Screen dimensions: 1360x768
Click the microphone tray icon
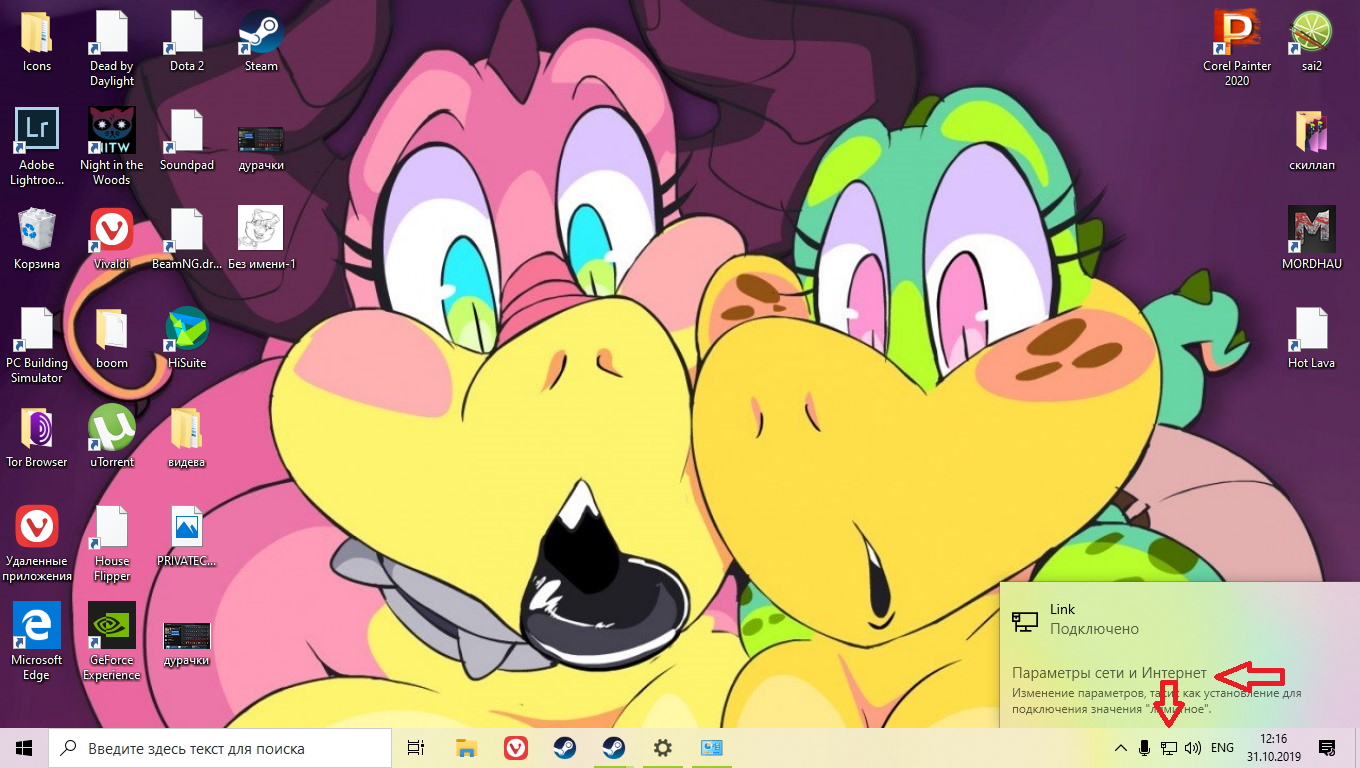point(1144,748)
